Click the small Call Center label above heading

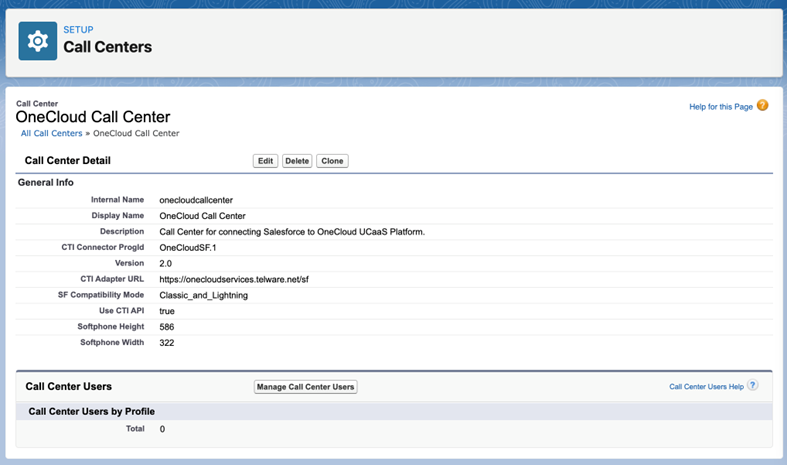point(37,103)
